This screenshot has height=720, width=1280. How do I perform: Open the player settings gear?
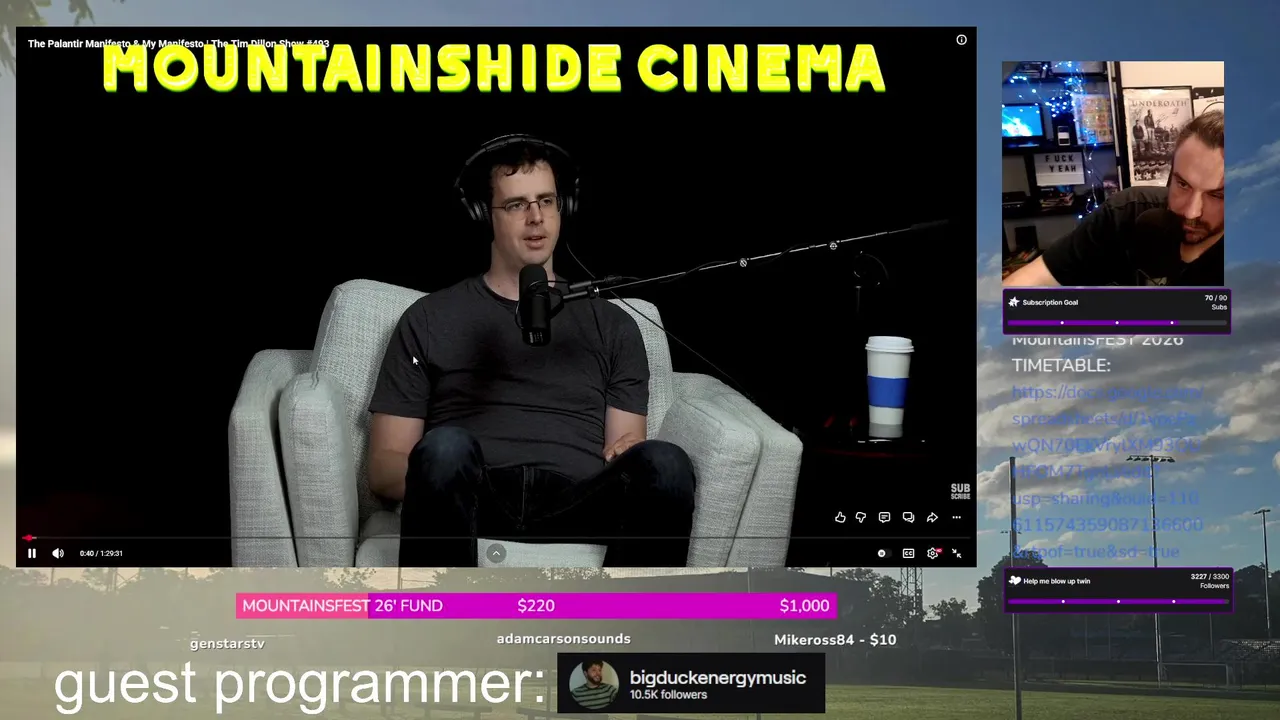click(x=933, y=553)
